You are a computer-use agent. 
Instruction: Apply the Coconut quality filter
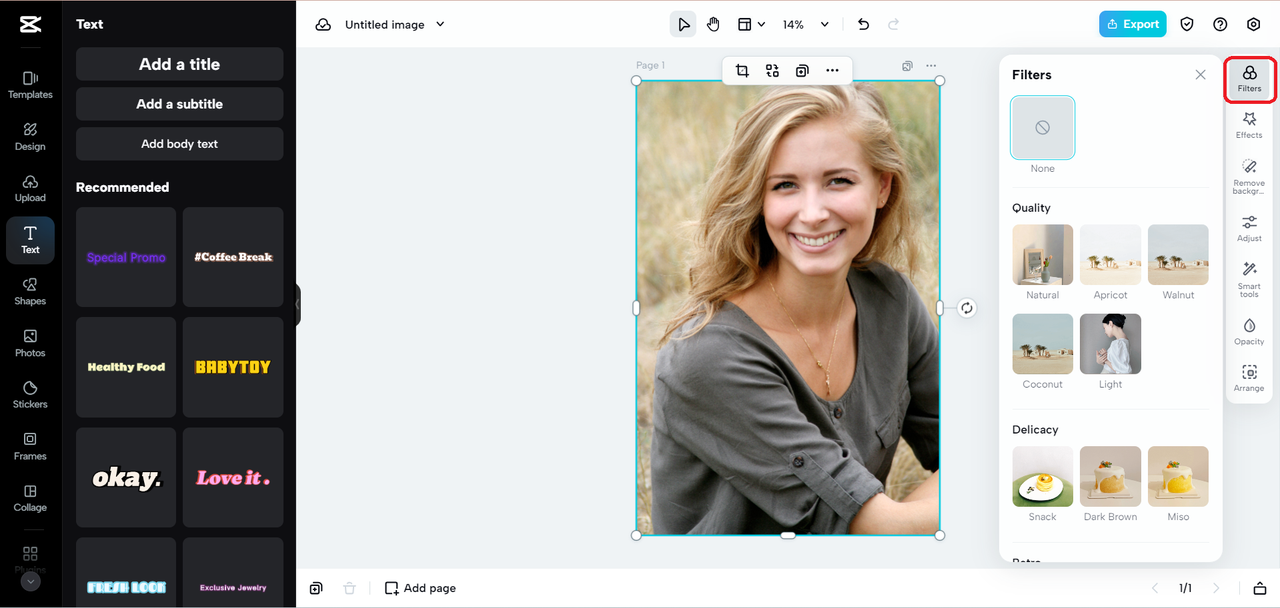[x=1042, y=344]
